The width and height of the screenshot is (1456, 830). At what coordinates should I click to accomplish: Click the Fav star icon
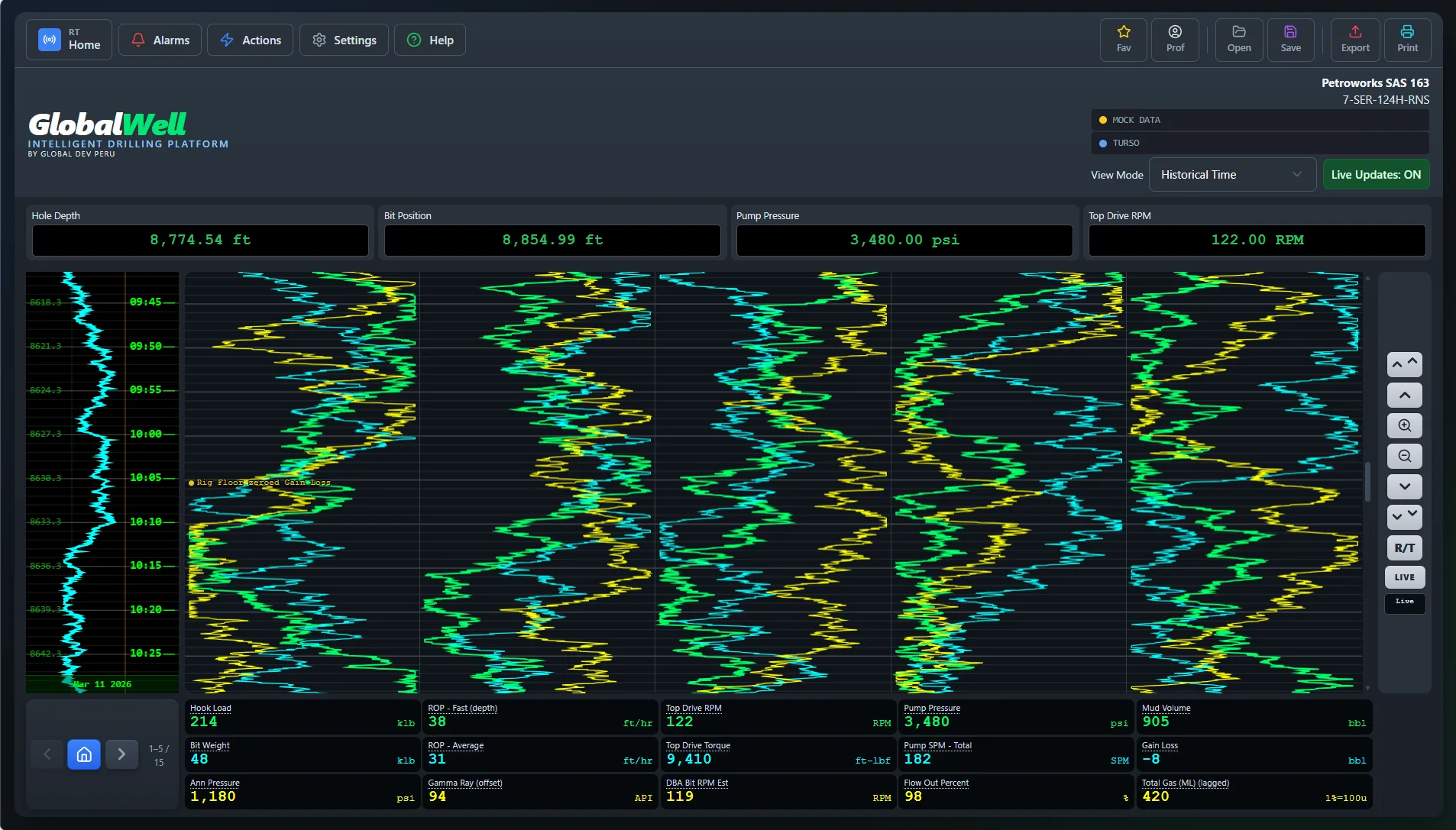(x=1123, y=40)
